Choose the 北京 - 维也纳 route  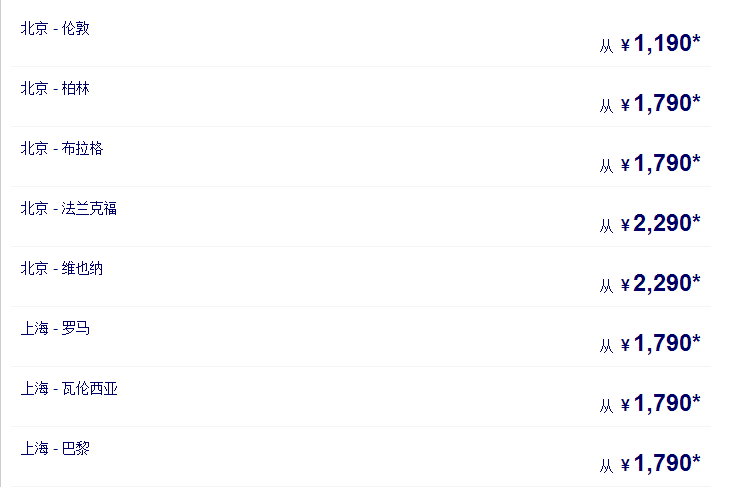tap(62, 268)
